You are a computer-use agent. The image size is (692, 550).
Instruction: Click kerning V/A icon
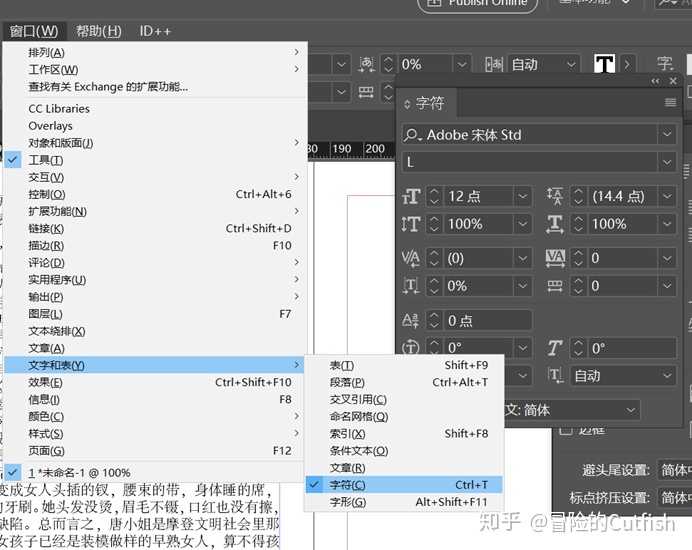410,258
